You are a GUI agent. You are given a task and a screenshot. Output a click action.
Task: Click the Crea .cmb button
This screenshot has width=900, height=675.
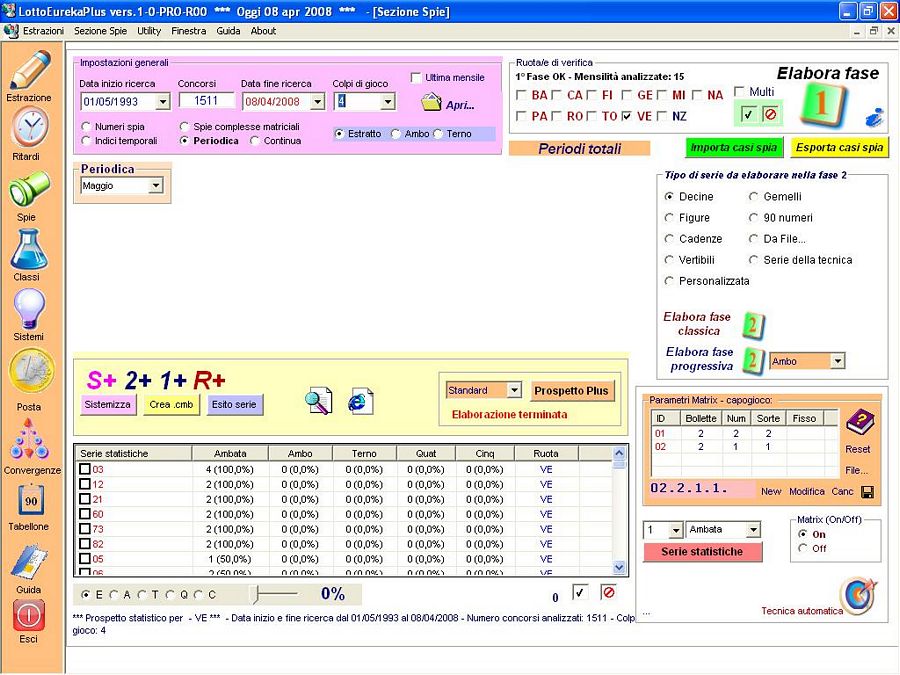171,405
